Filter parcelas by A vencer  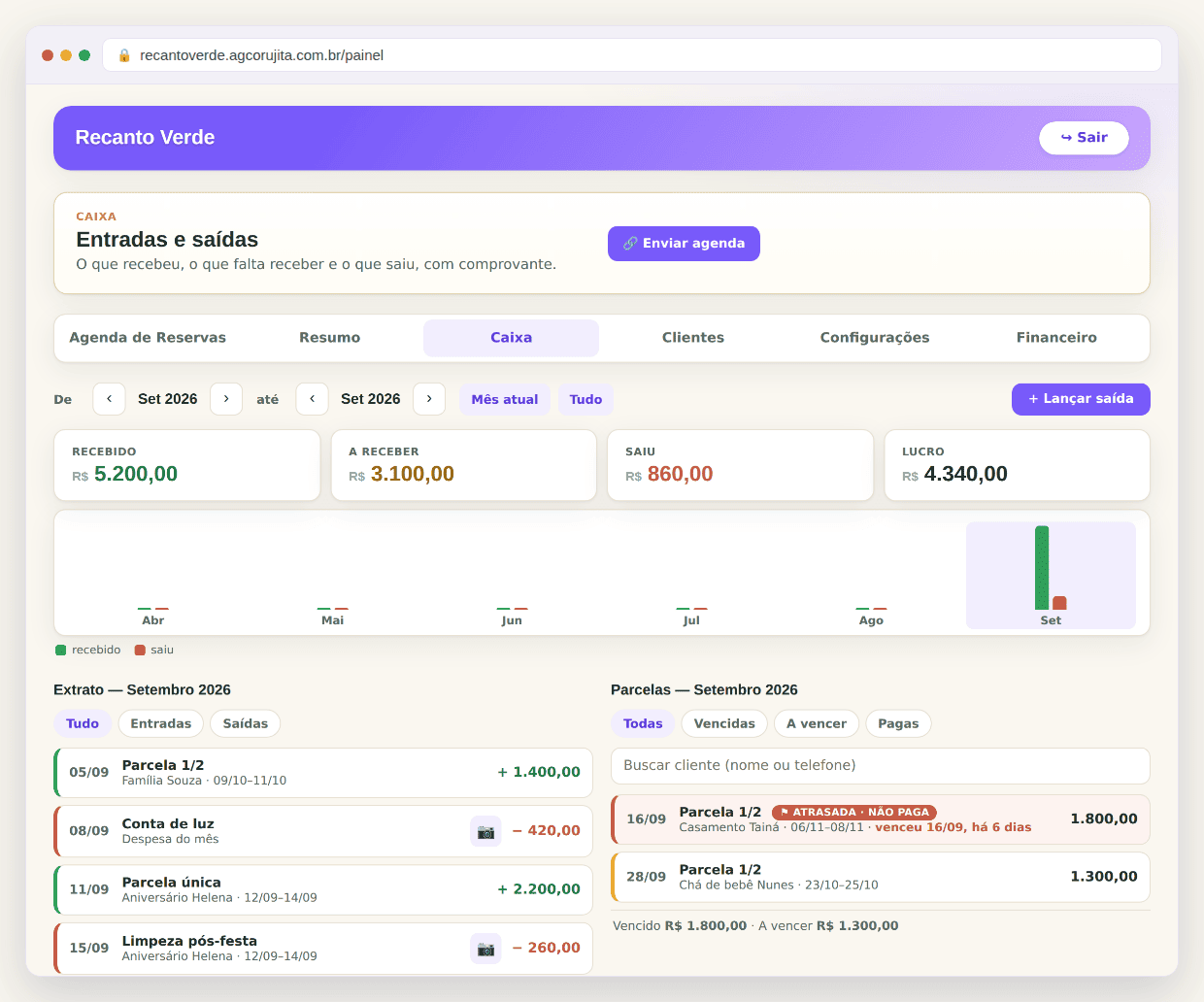pyautogui.click(x=817, y=723)
